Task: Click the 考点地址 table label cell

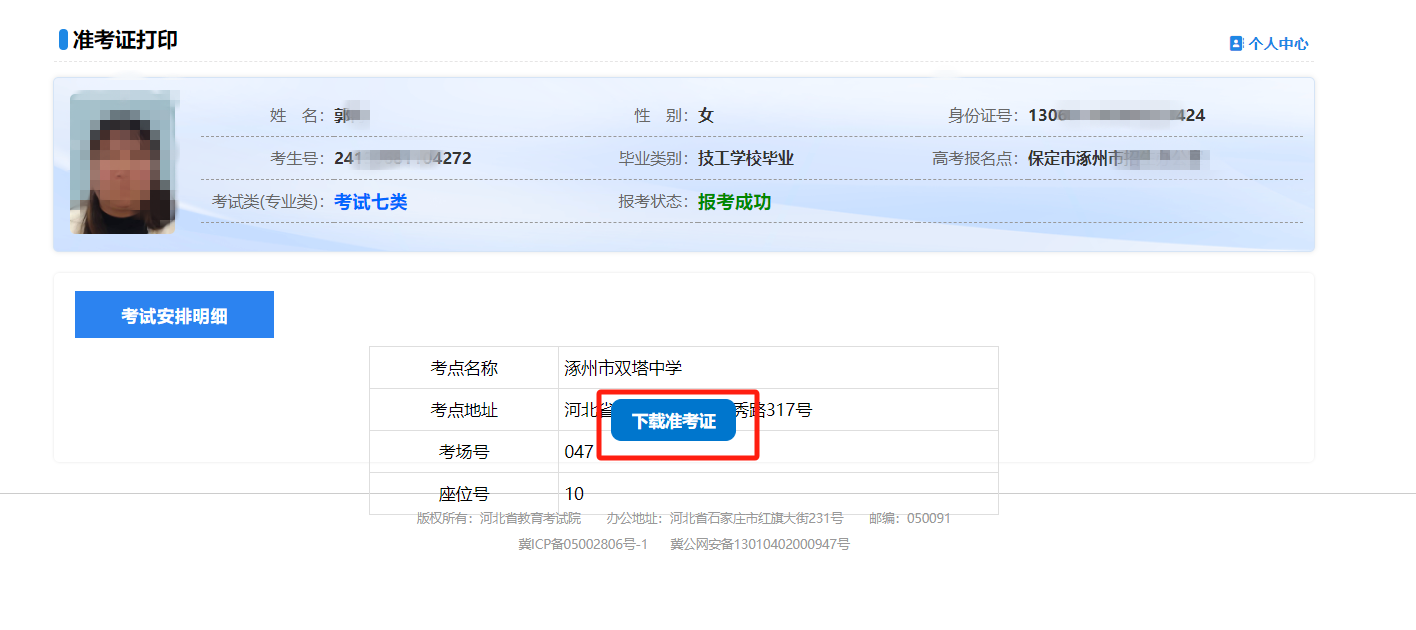Action: pos(464,410)
